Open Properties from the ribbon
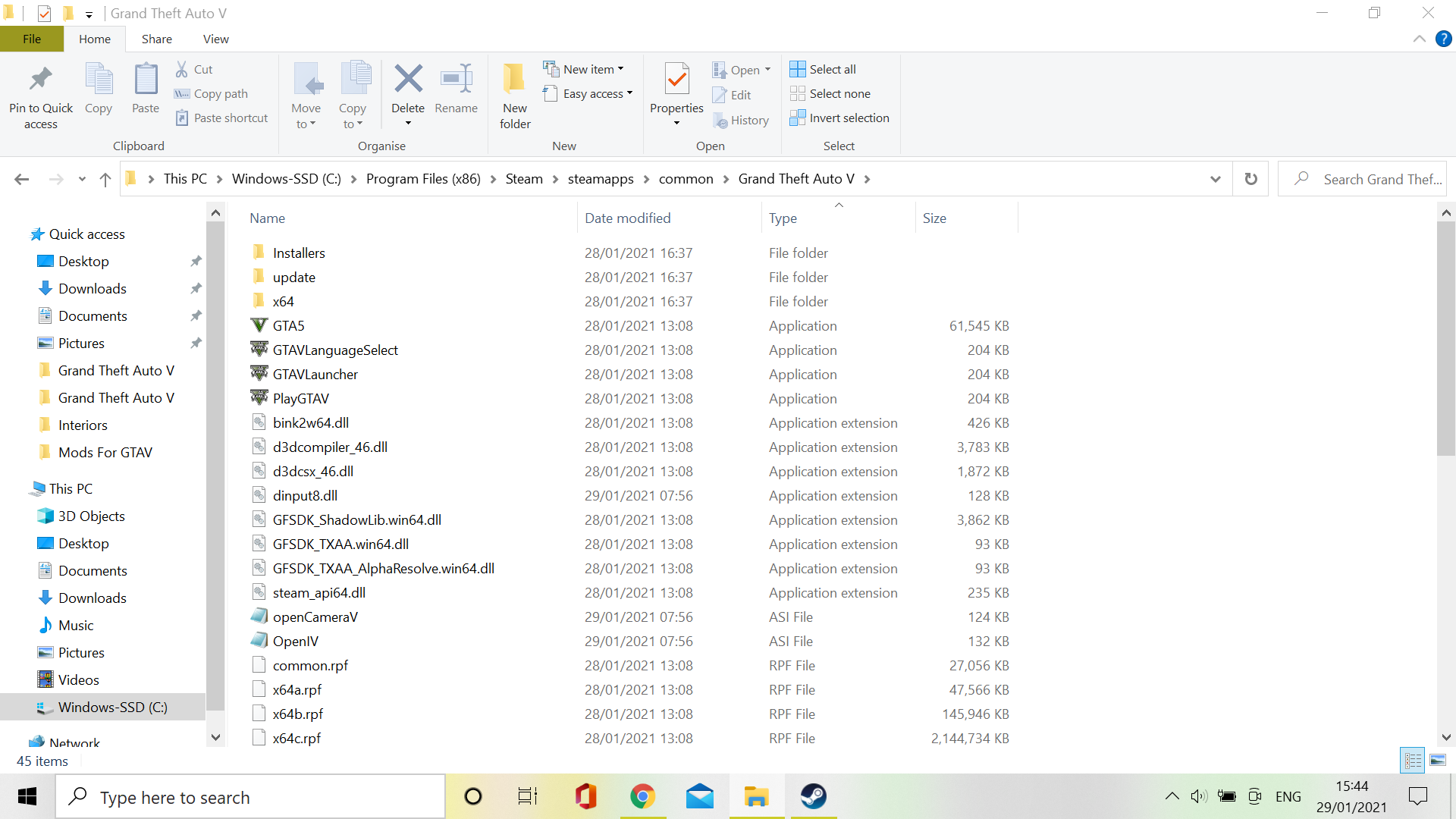This screenshot has height=819, width=1456. coord(676,79)
